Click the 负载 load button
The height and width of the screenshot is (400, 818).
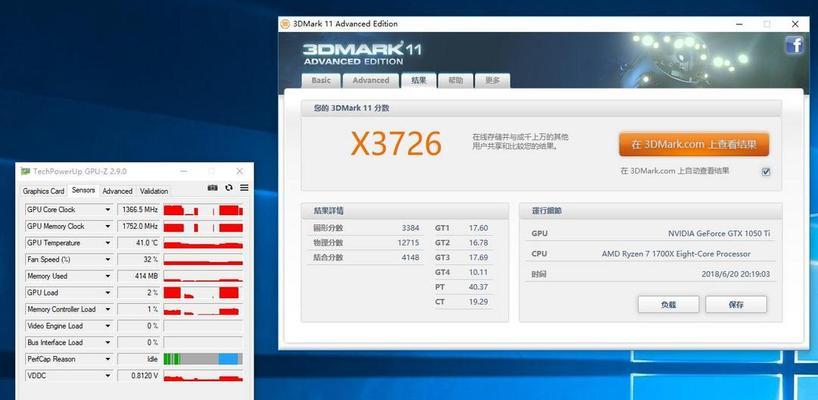[668, 305]
